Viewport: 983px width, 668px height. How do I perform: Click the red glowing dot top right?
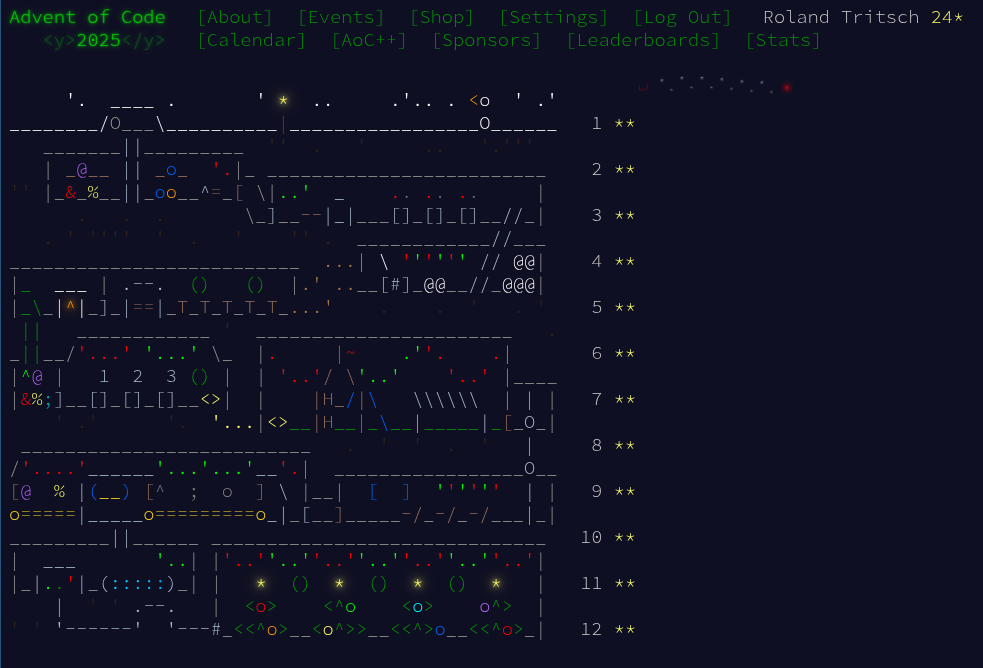pos(786,88)
